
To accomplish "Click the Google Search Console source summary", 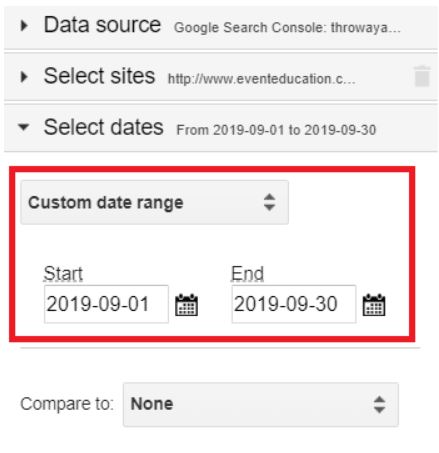I will [287, 28].
